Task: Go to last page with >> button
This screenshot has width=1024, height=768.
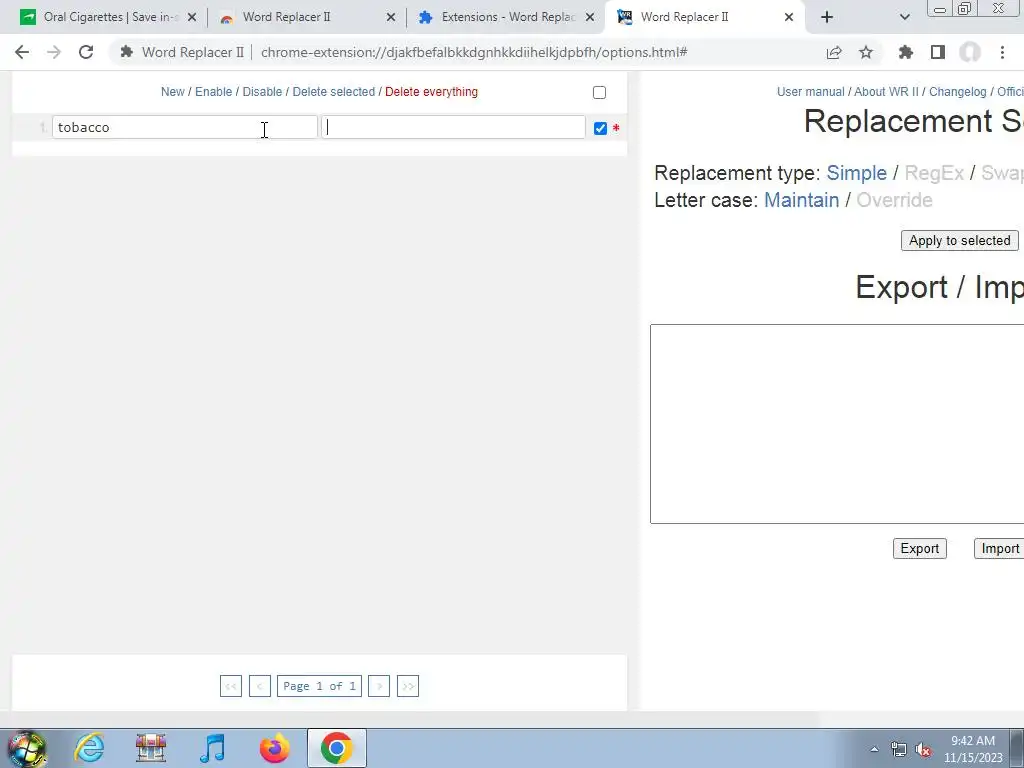Action: 408,686
